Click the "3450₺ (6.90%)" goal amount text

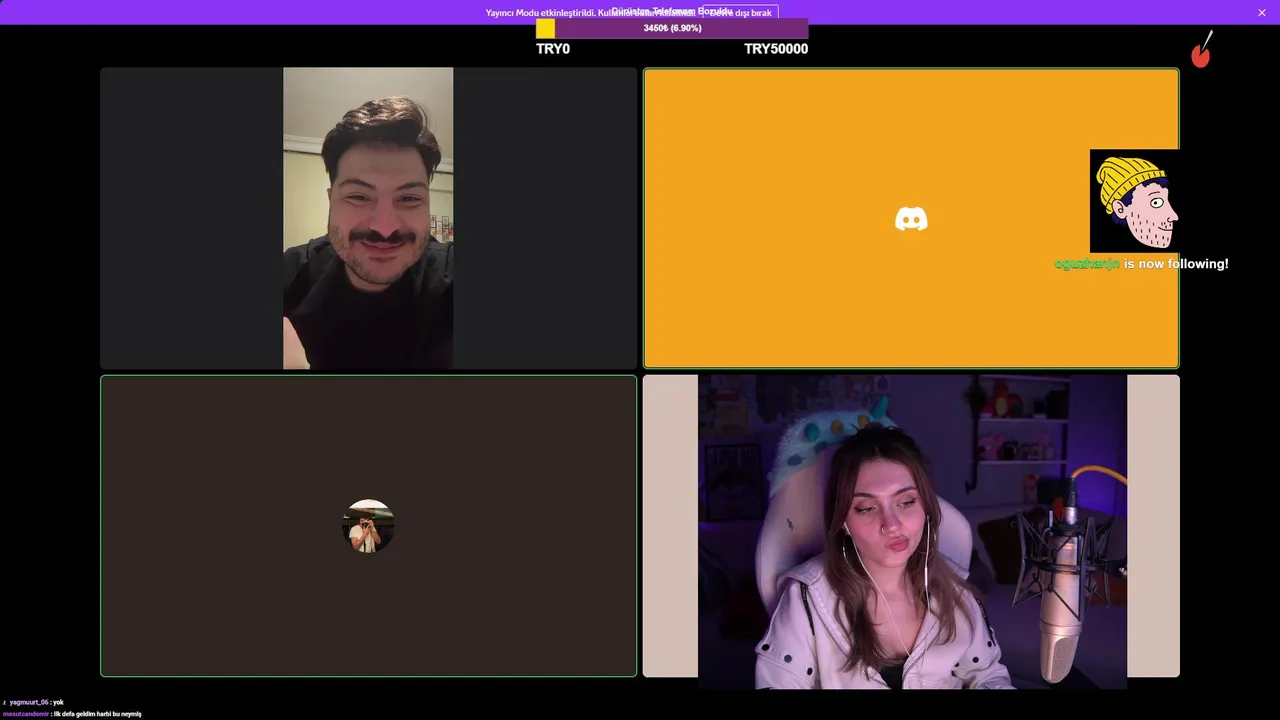672,28
